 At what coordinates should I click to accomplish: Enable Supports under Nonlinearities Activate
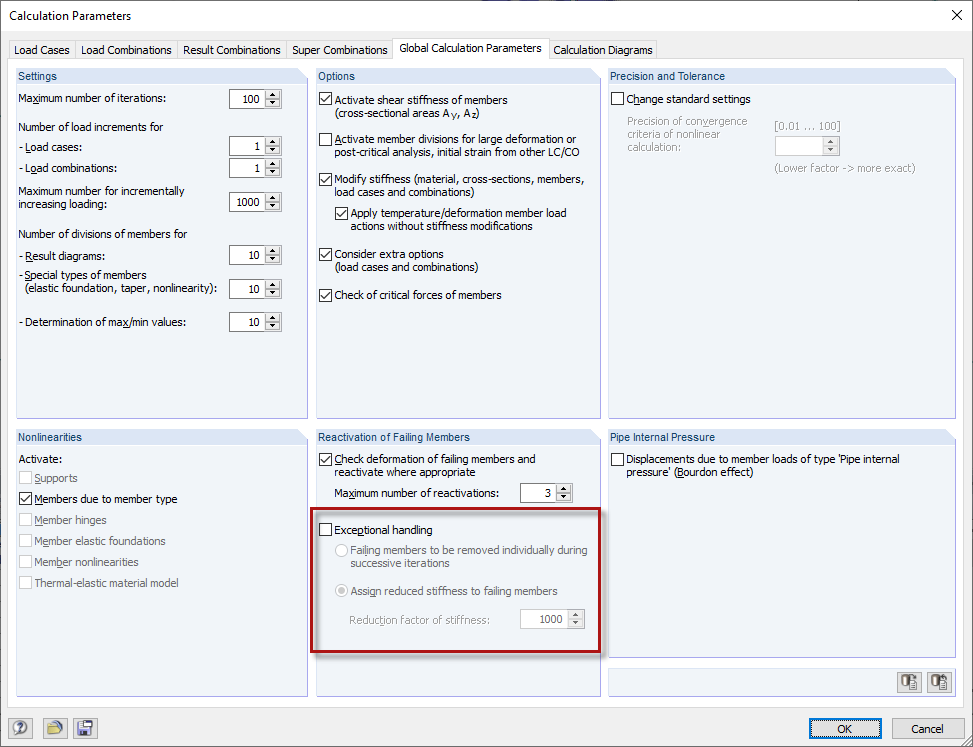pos(24,478)
